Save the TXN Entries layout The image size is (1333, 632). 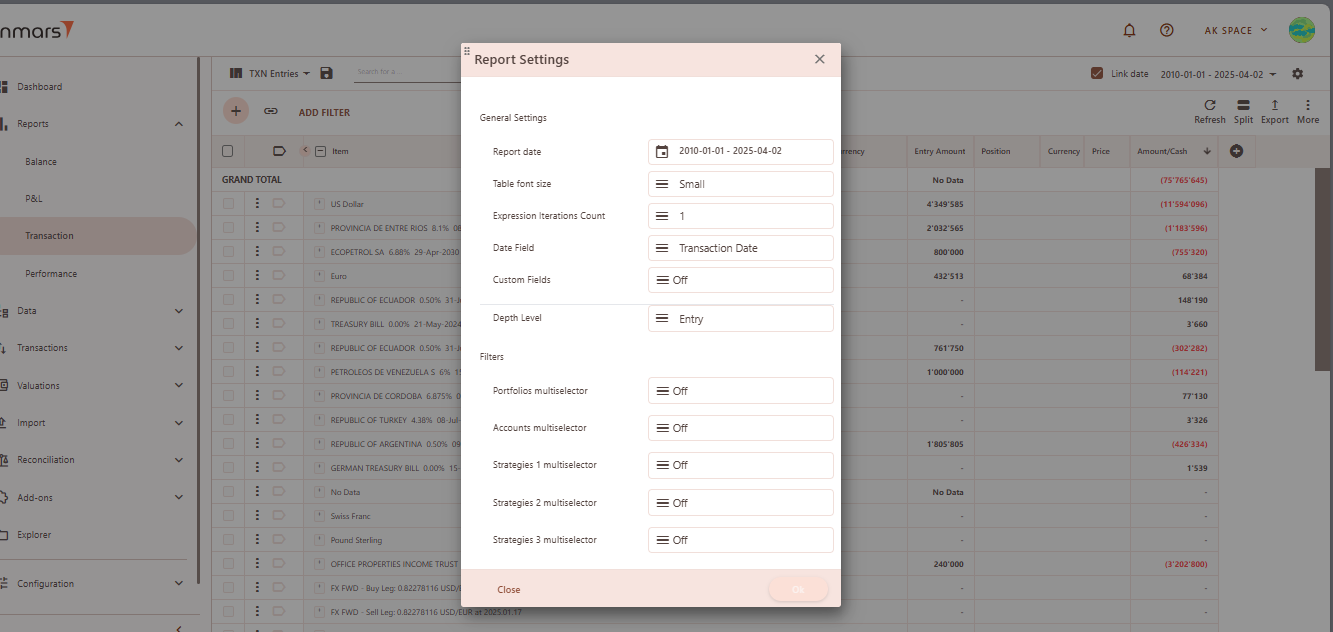326,73
